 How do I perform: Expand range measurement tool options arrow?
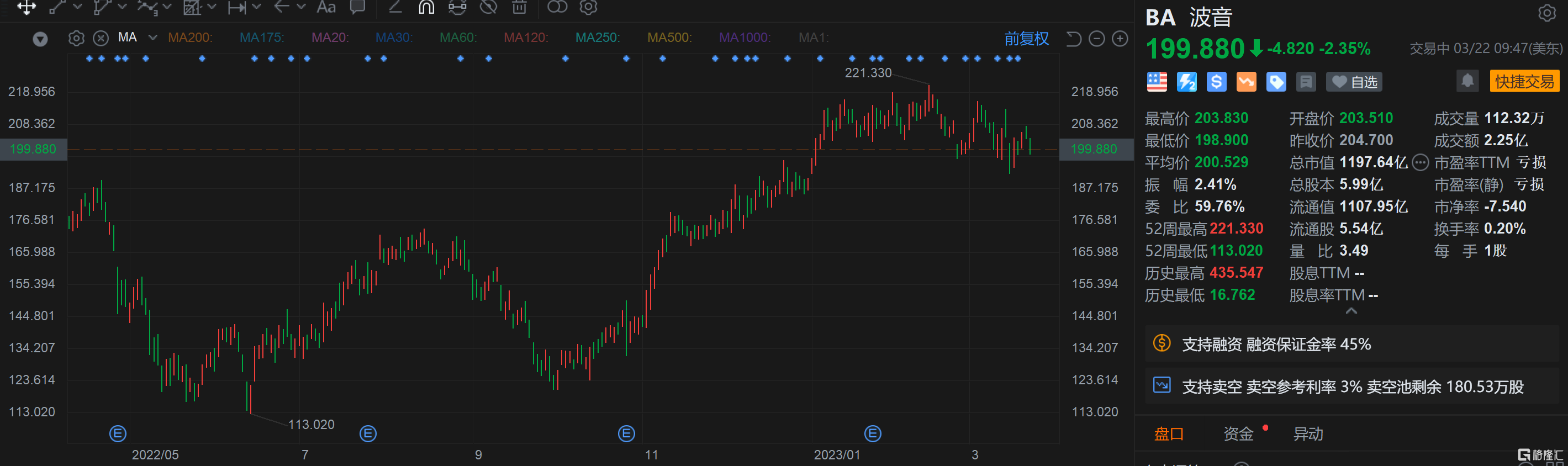(256, 7)
